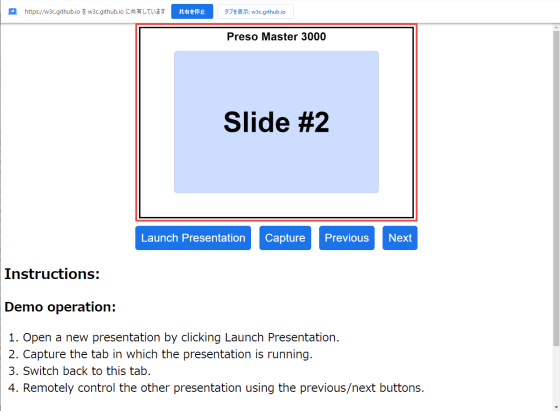Click the scrollbar down arrow
560x411 pixels.
pyautogui.click(x=556, y=407)
